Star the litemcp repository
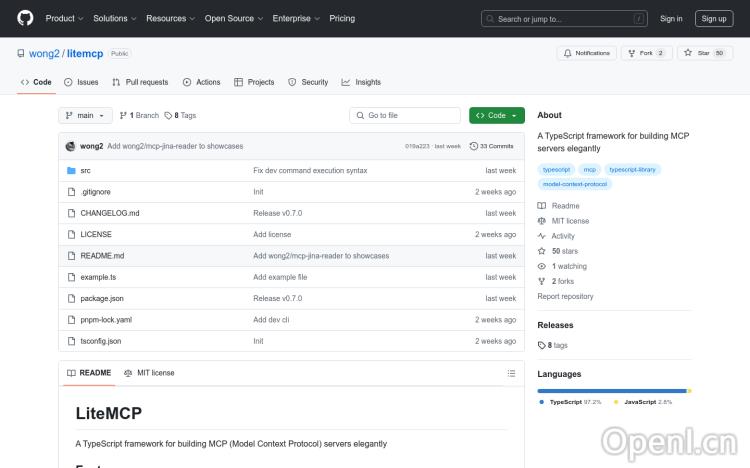The image size is (750, 468). pyautogui.click(x=705, y=53)
